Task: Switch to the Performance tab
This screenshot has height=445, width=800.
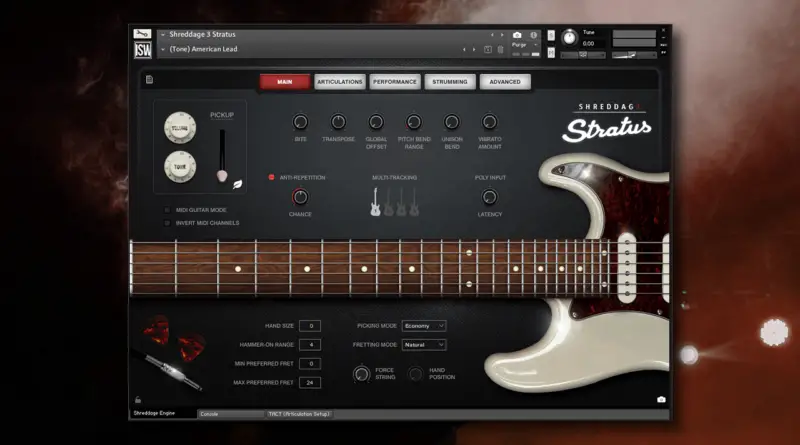Action: click(395, 82)
